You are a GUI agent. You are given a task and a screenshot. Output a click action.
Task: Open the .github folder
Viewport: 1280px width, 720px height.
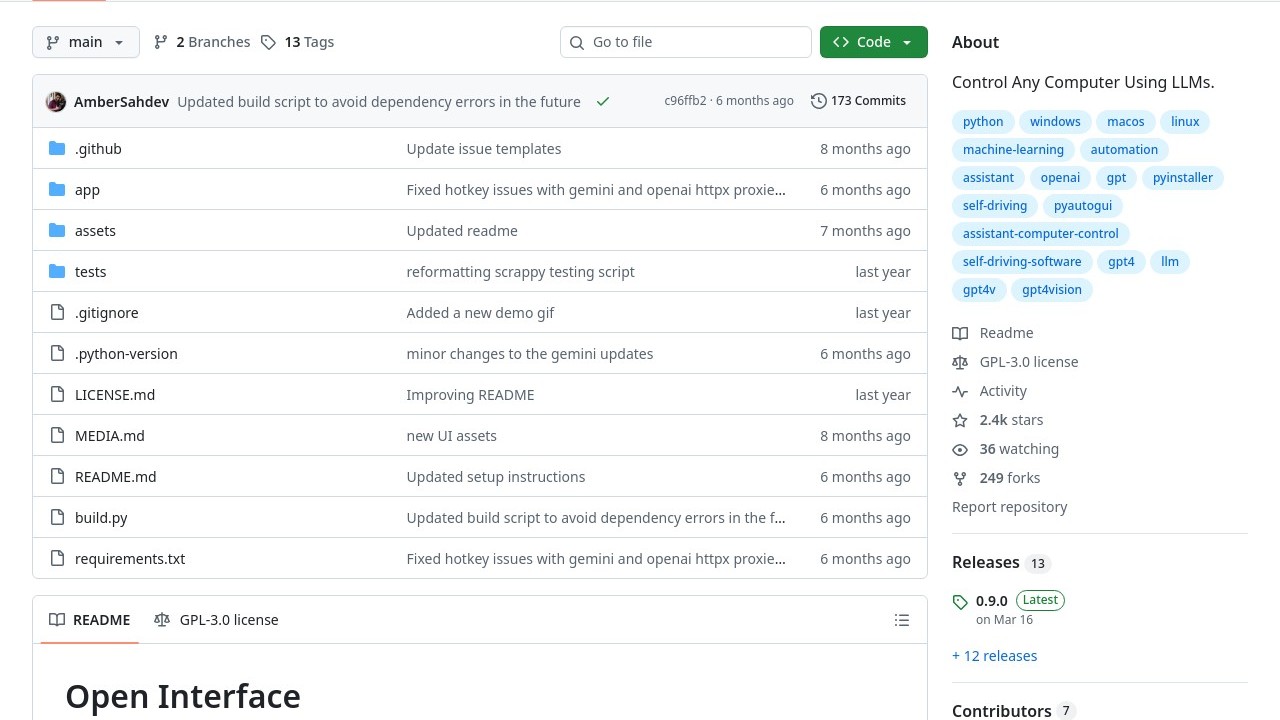click(x=98, y=149)
